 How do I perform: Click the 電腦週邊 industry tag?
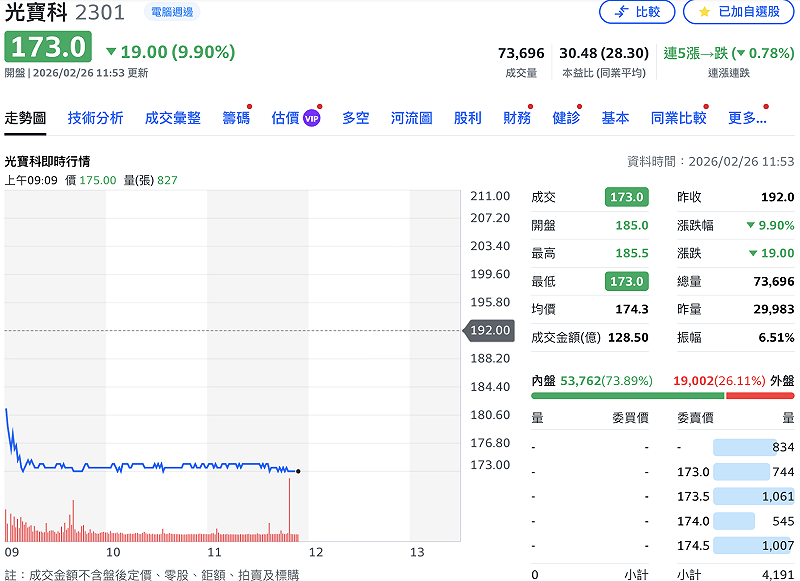(171, 12)
